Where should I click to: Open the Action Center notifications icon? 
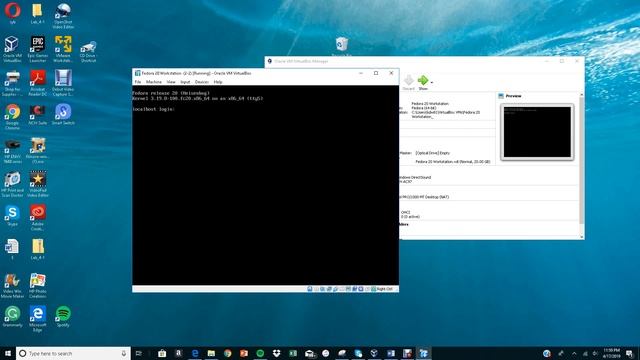[x=630, y=353]
